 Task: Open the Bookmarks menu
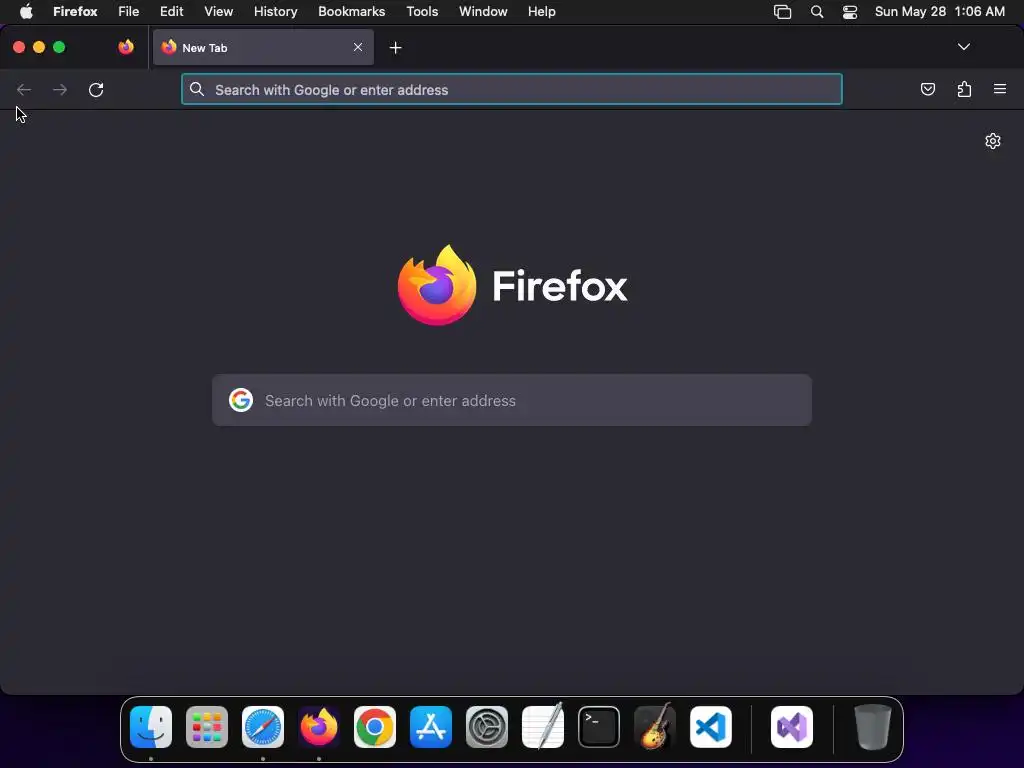tap(351, 11)
